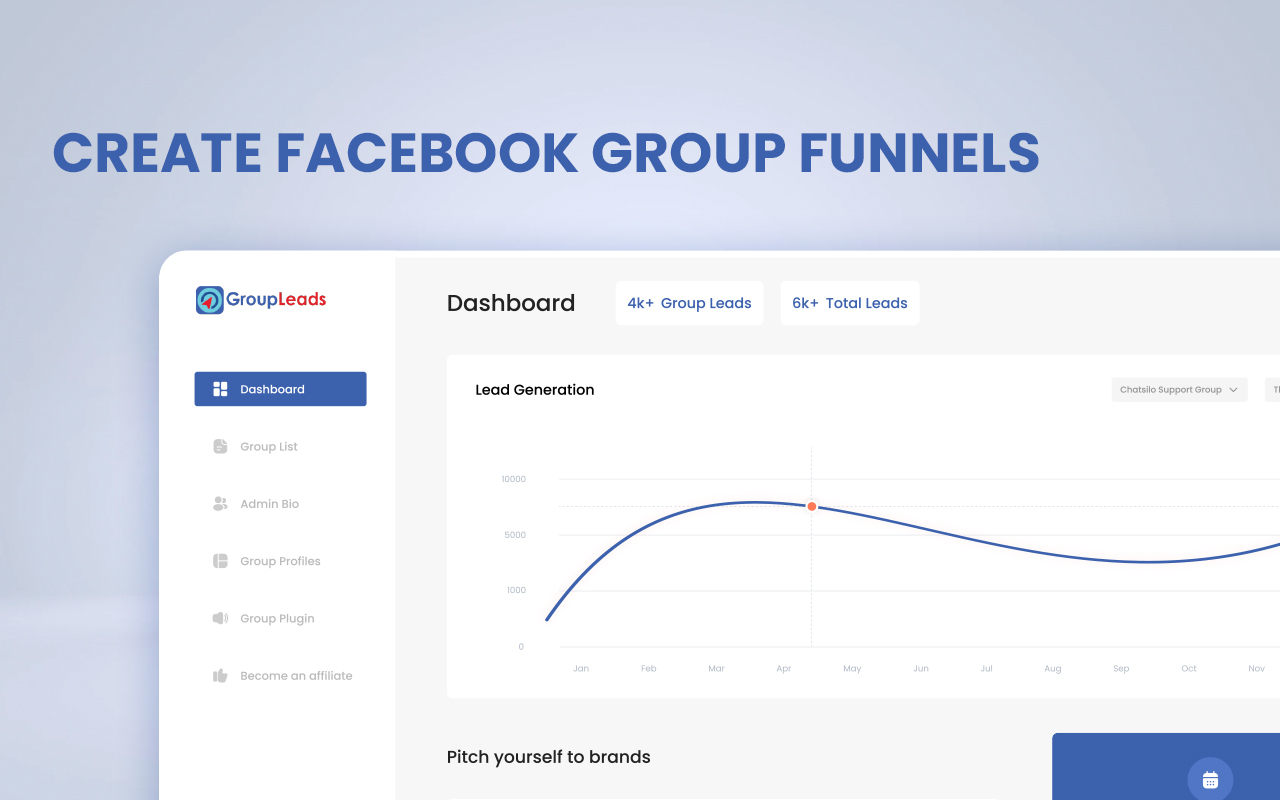Click the Group Plugin megaphone icon
Image resolution: width=1280 pixels, height=800 pixels.
(219, 618)
